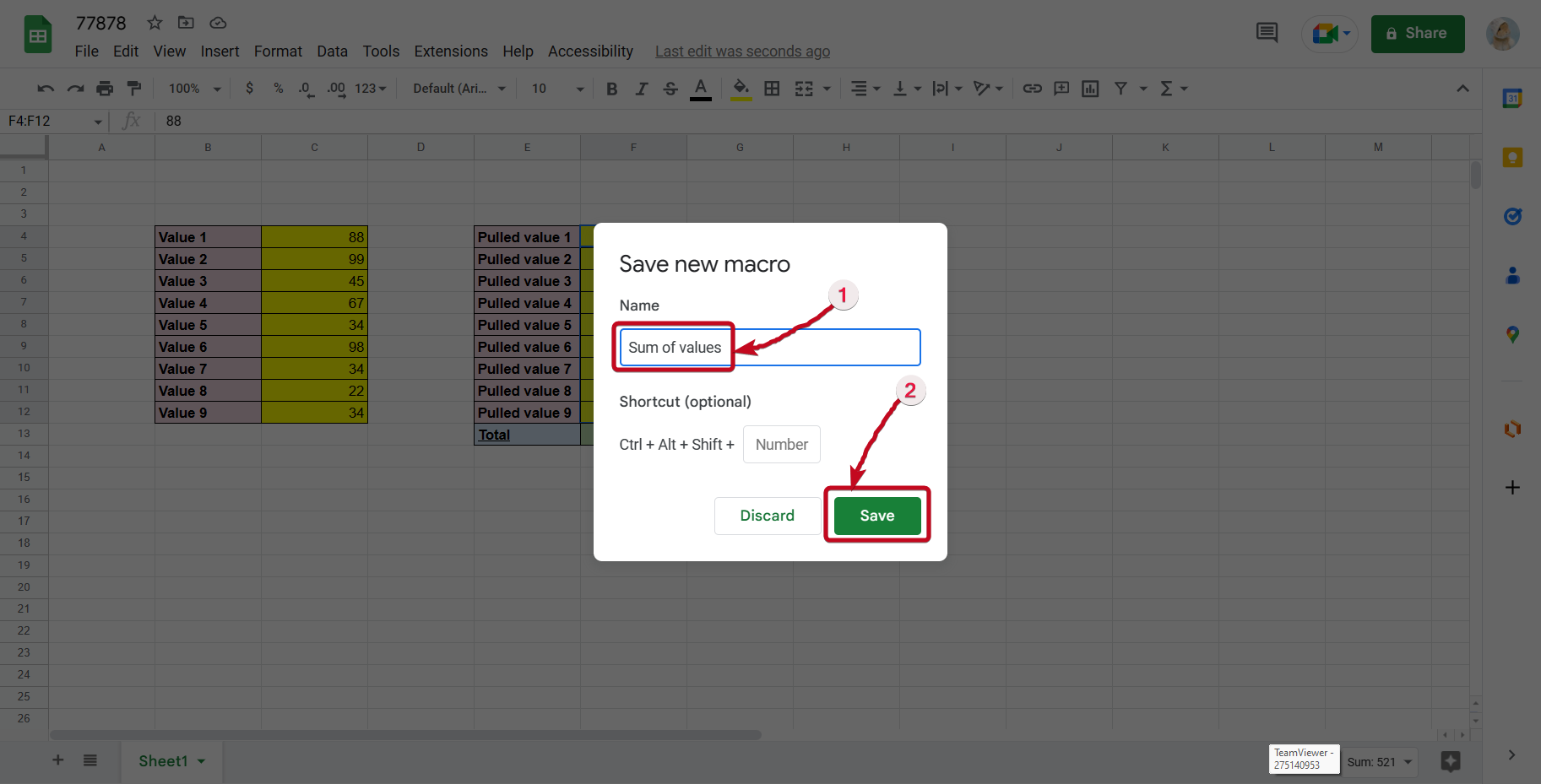The image size is (1541, 784).
Task: Format selection as currency
Action: point(249,88)
